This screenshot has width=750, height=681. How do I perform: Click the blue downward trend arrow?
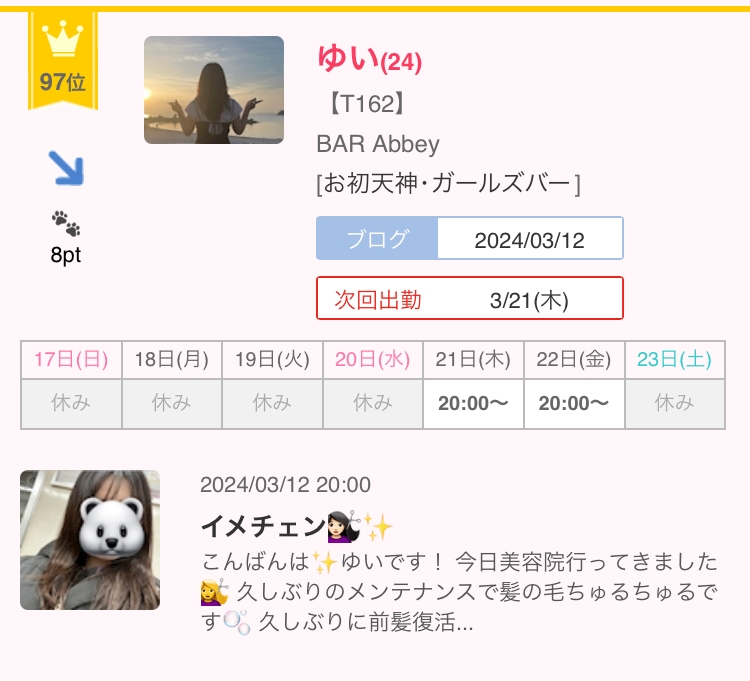[66, 168]
